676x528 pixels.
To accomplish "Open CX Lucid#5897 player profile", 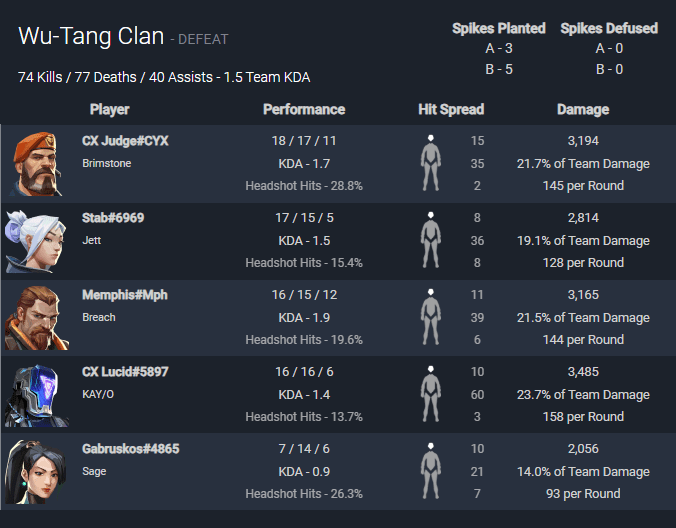I will [125, 372].
